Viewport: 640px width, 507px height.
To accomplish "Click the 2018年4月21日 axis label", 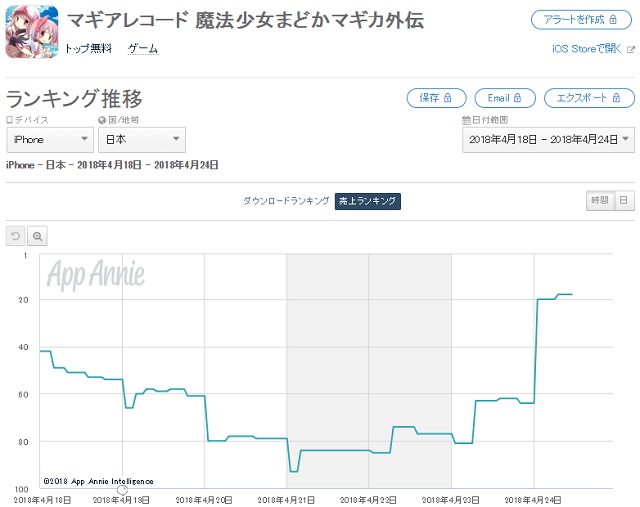I will (286, 500).
